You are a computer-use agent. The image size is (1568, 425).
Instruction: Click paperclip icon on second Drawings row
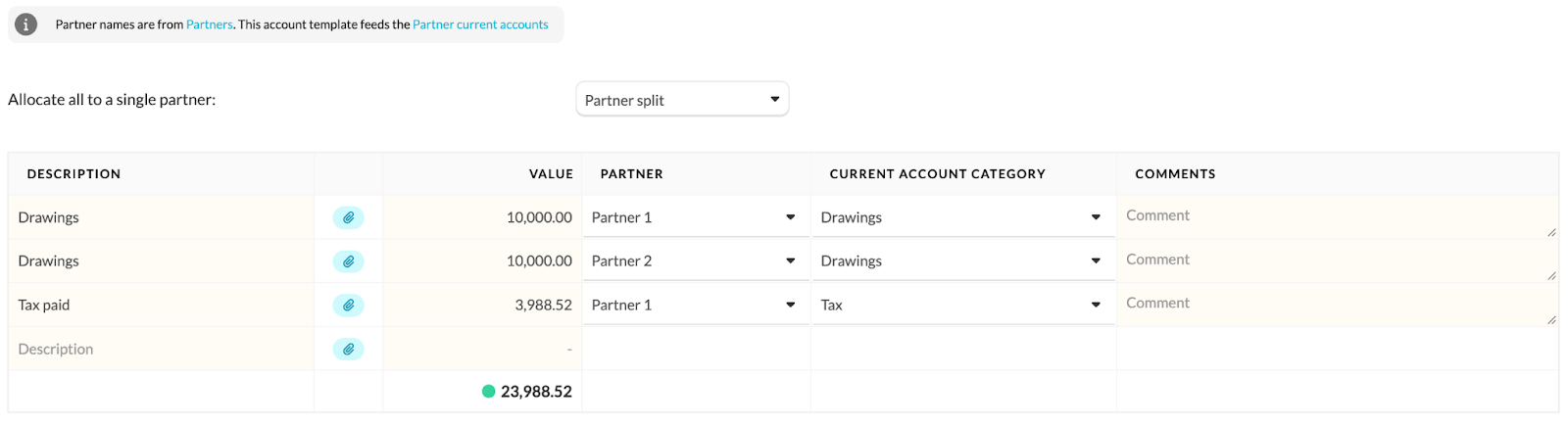pyautogui.click(x=348, y=261)
